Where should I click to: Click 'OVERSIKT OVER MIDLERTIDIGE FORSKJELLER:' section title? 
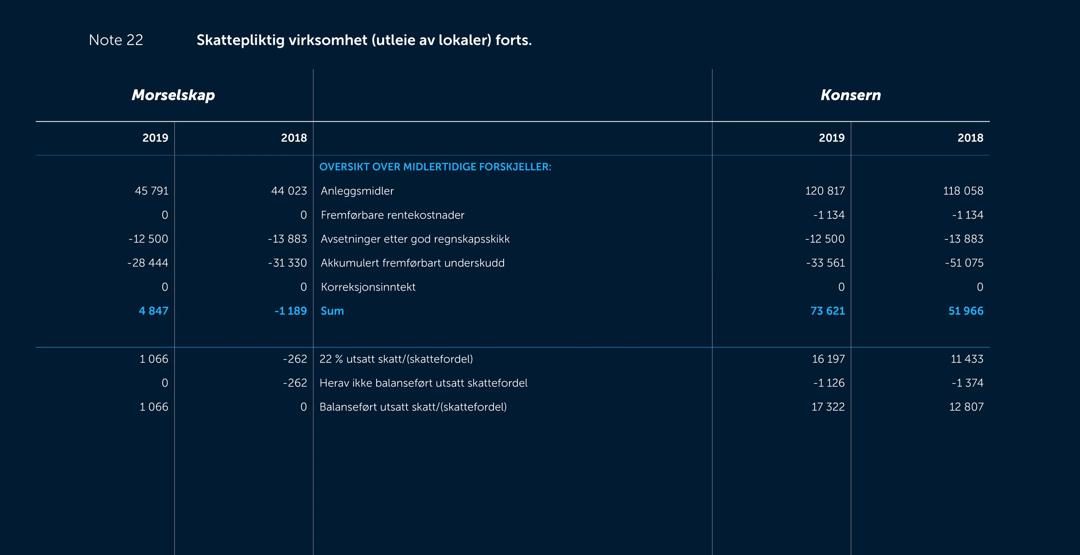coord(435,167)
